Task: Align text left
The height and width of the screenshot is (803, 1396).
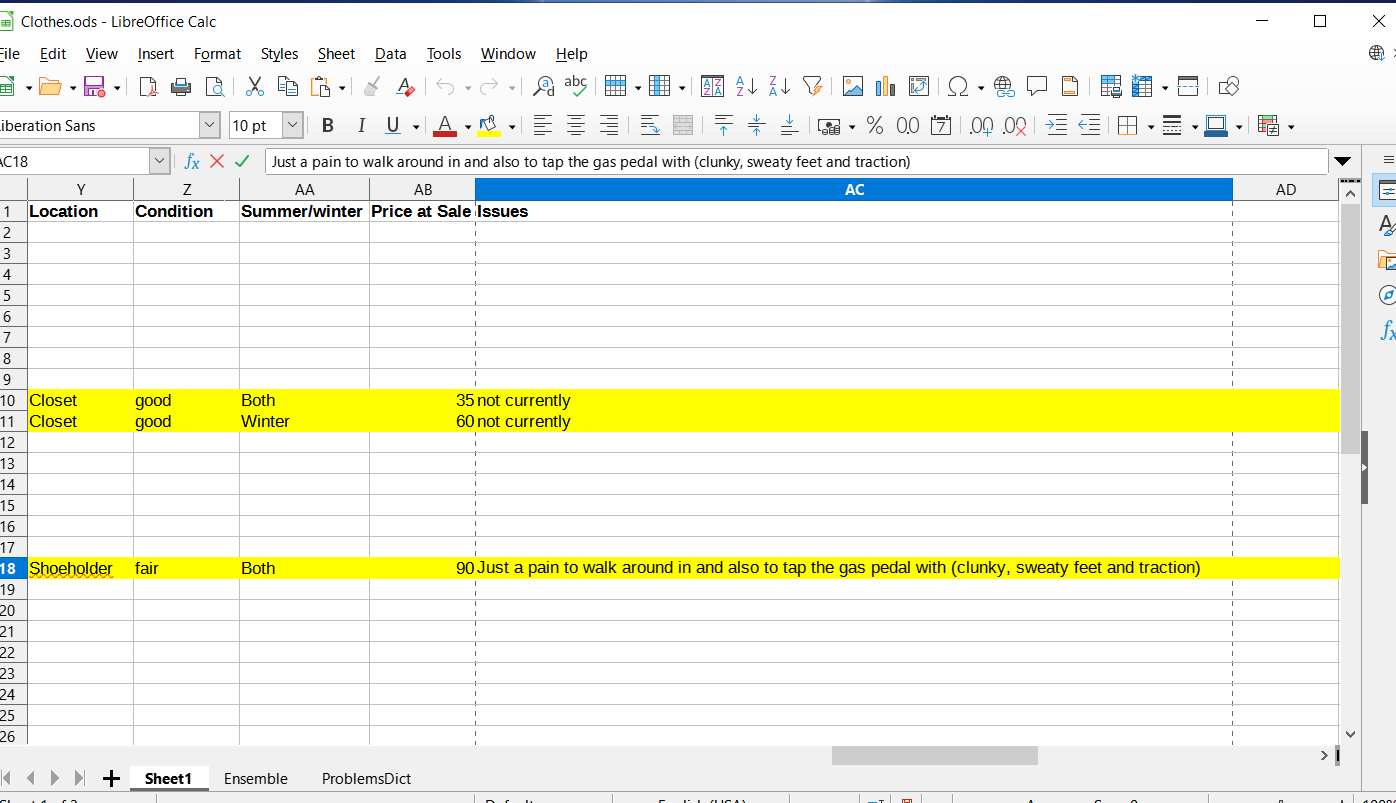Action: (543, 125)
